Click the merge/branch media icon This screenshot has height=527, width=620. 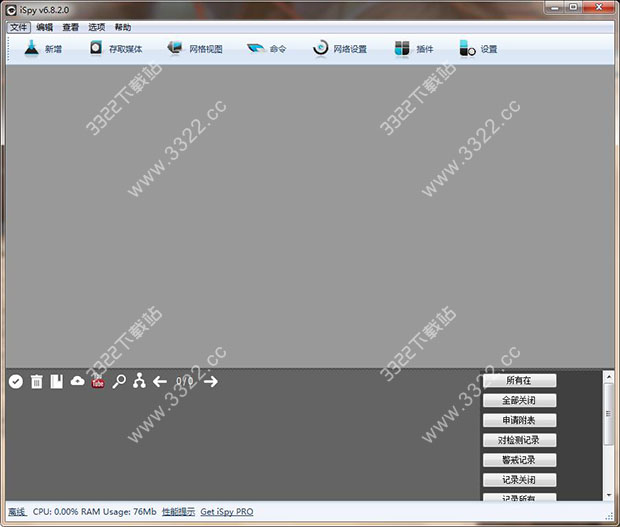click(x=139, y=380)
